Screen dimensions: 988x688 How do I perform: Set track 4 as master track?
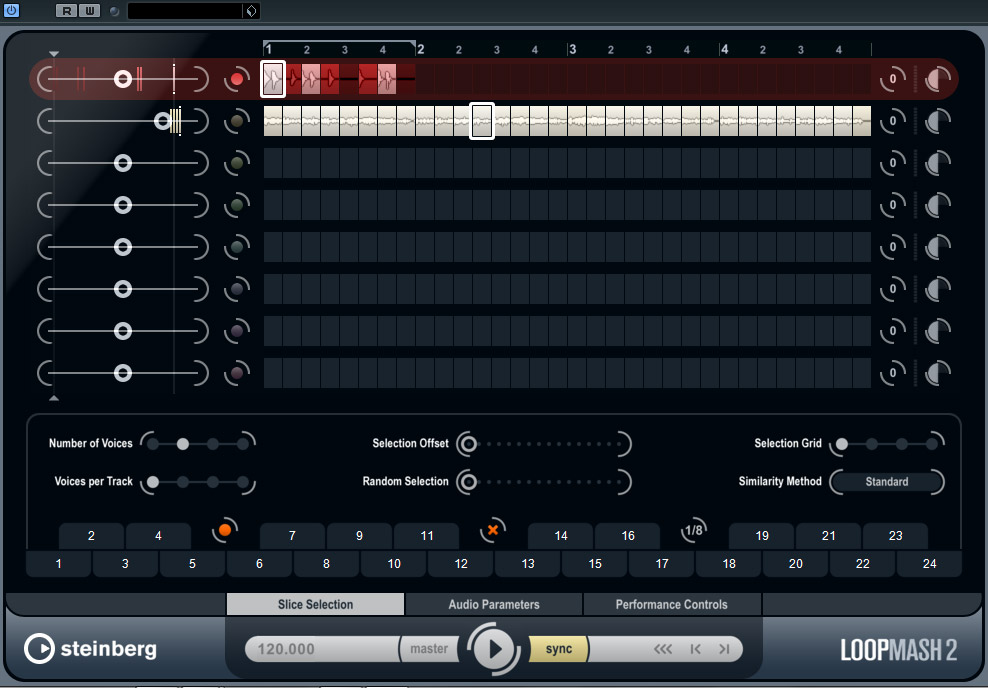(x=237, y=205)
